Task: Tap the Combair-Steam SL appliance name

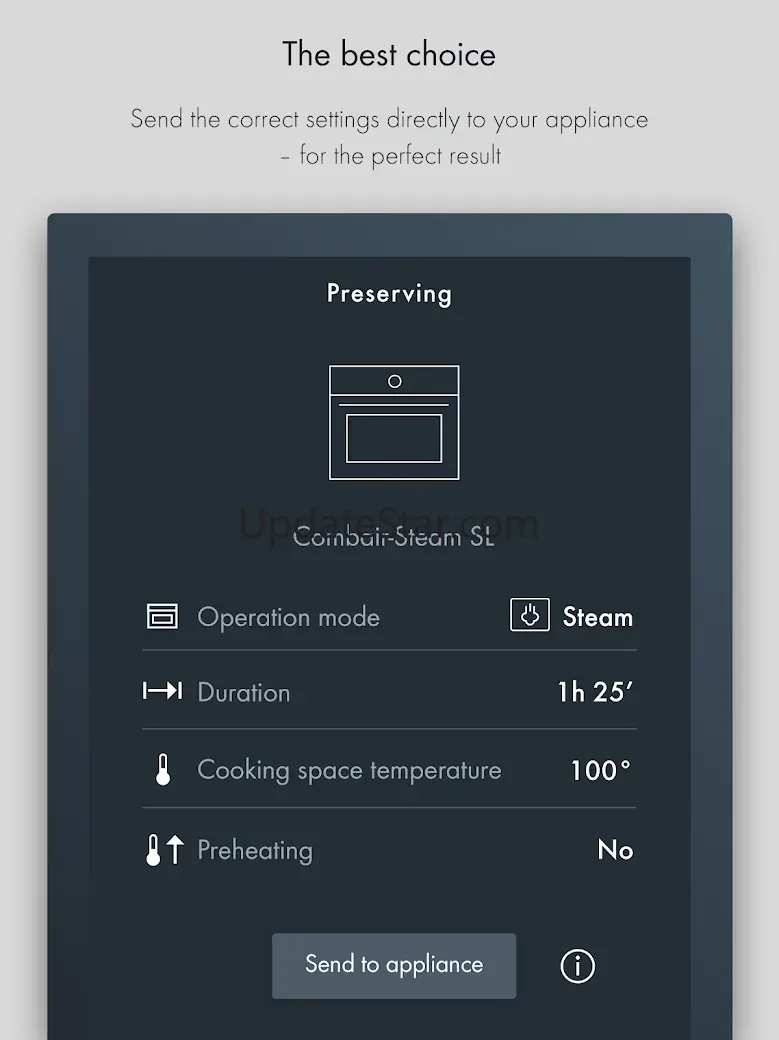Action: click(x=393, y=537)
